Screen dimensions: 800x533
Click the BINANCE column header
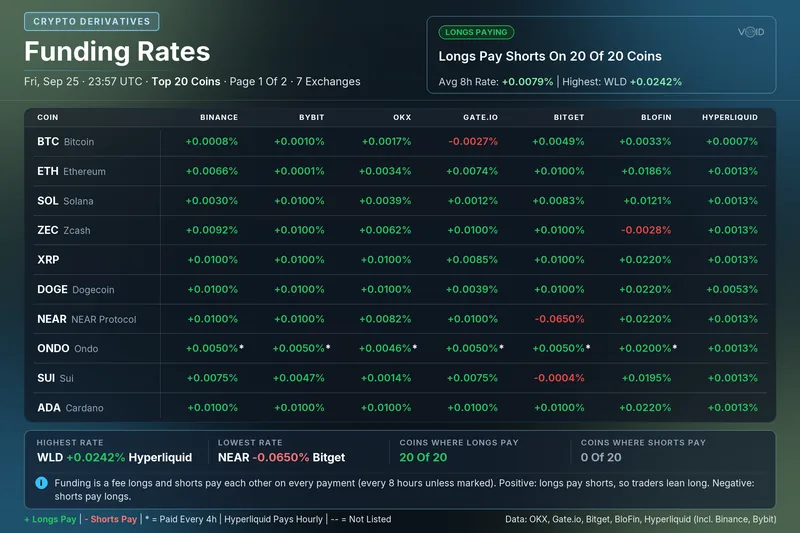219,117
